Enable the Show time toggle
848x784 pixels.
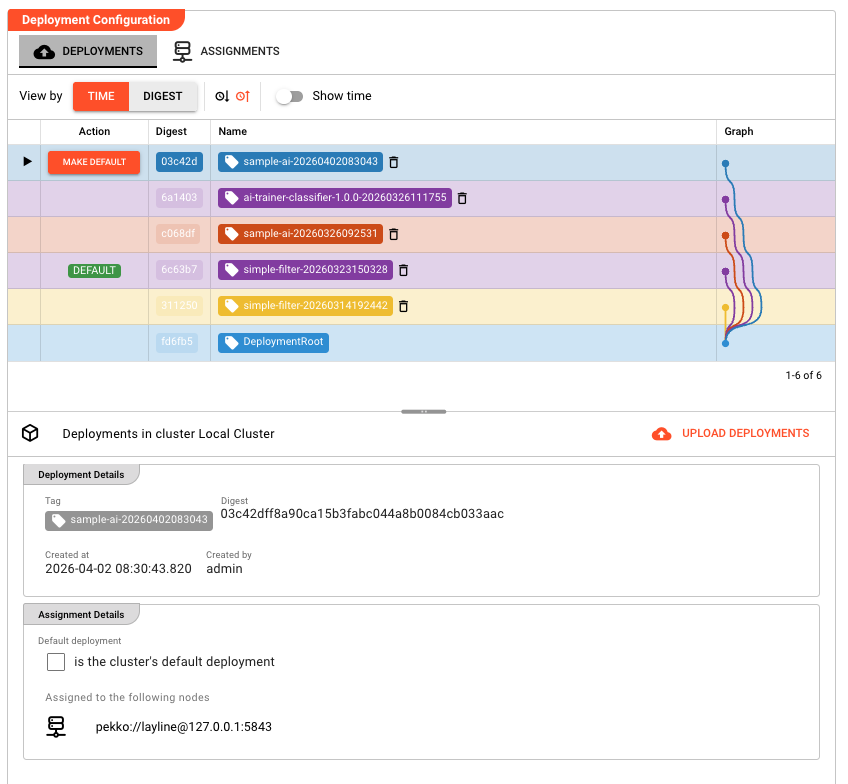[291, 96]
